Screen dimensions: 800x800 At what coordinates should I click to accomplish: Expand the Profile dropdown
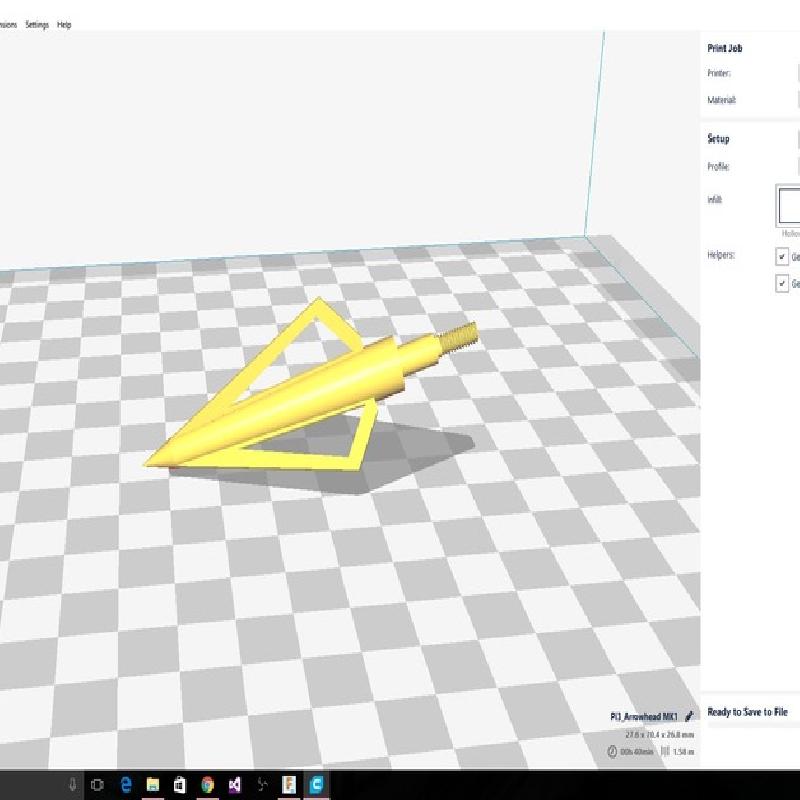[797, 167]
